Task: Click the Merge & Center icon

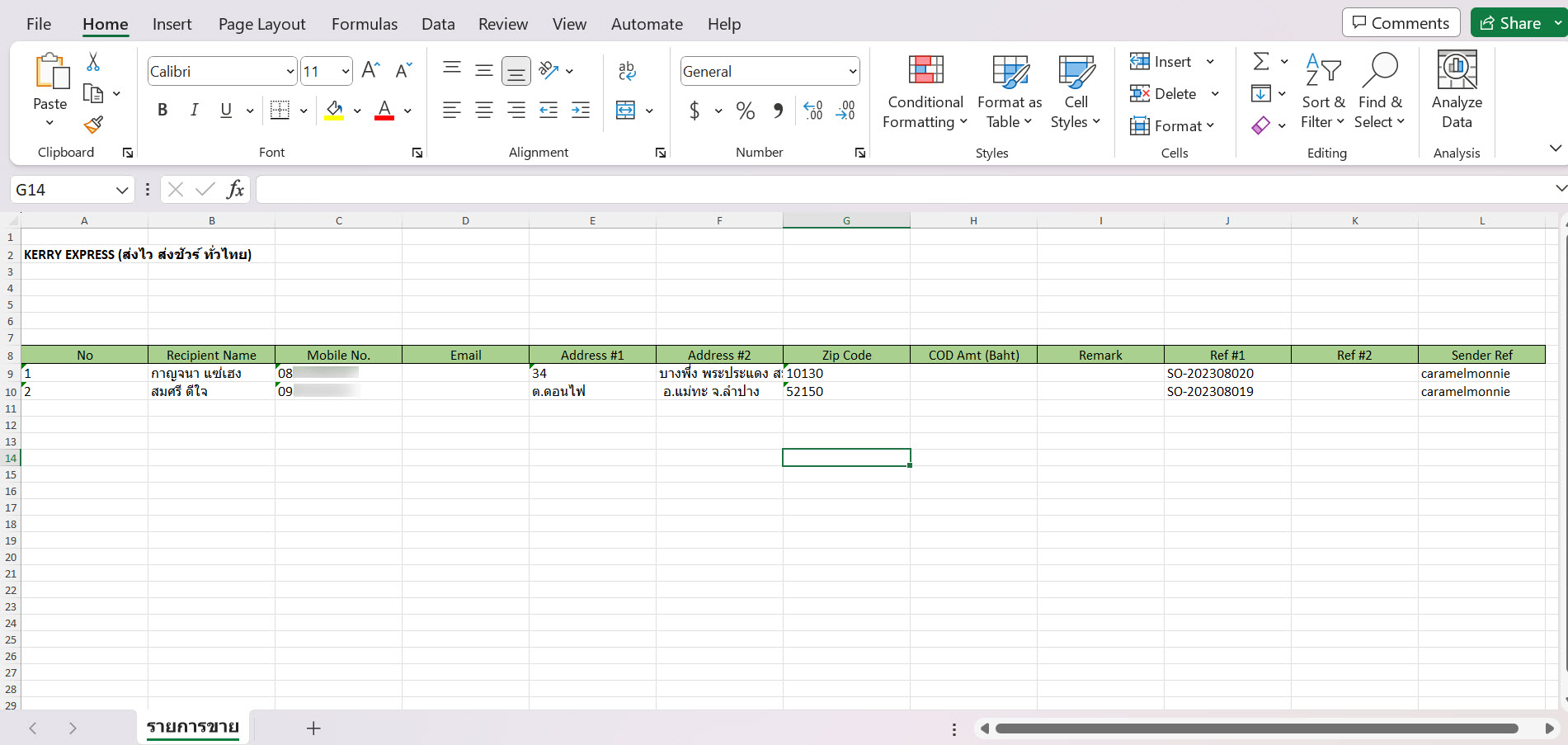Action: click(626, 110)
